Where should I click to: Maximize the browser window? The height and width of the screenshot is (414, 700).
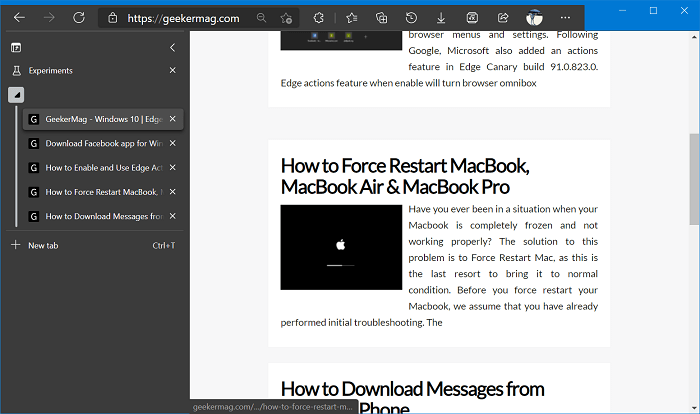click(654, 11)
